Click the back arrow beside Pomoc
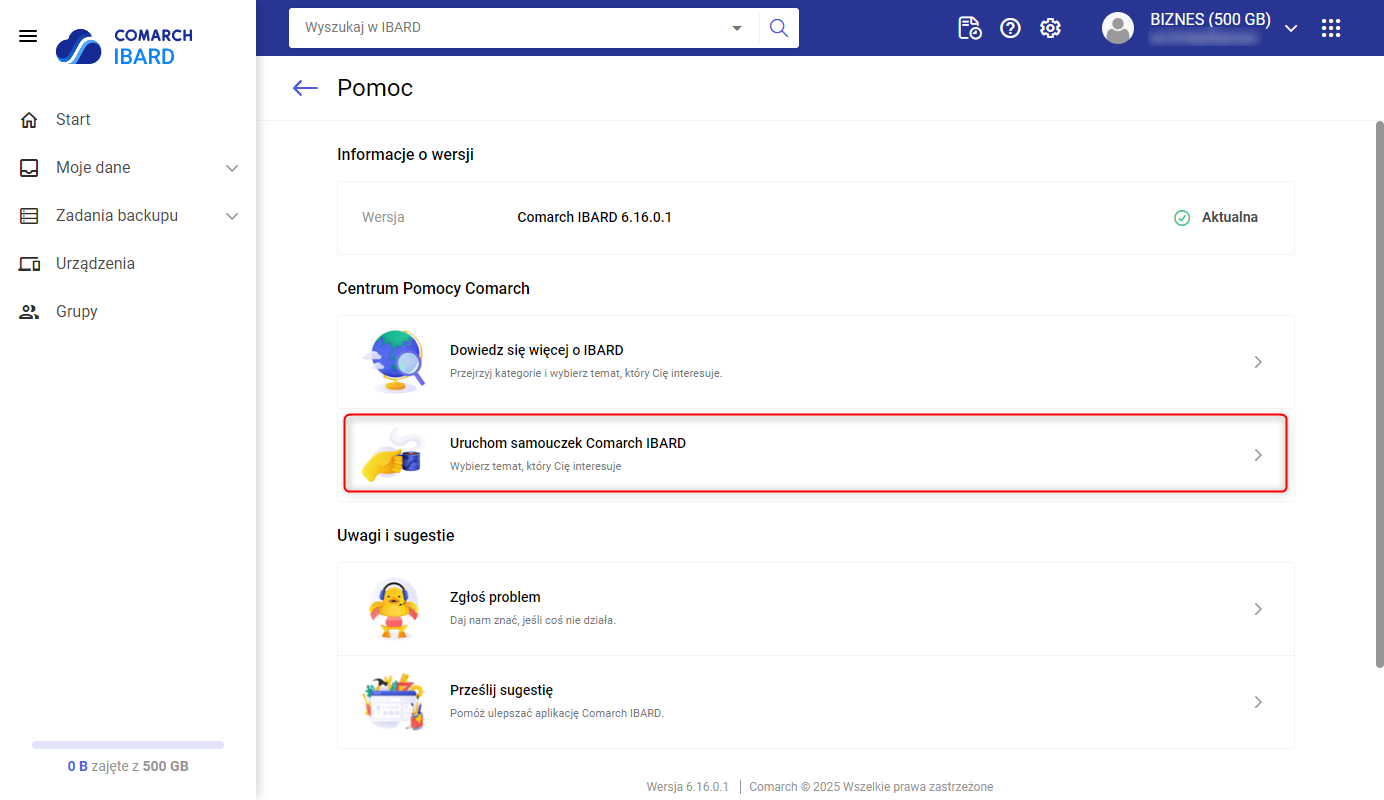 point(305,88)
